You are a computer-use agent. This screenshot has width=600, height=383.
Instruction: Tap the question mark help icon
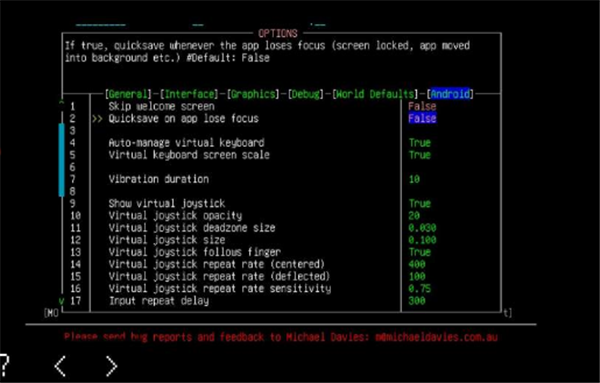point(4,366)
